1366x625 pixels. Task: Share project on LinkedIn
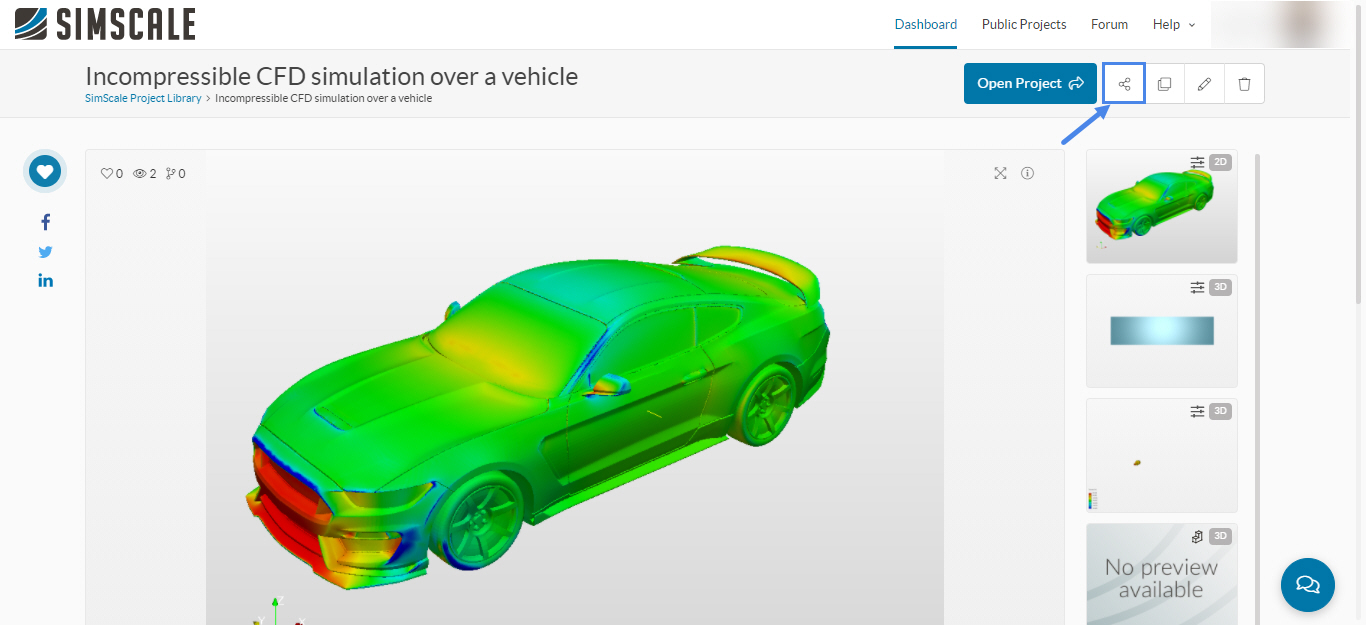point(45,281)
